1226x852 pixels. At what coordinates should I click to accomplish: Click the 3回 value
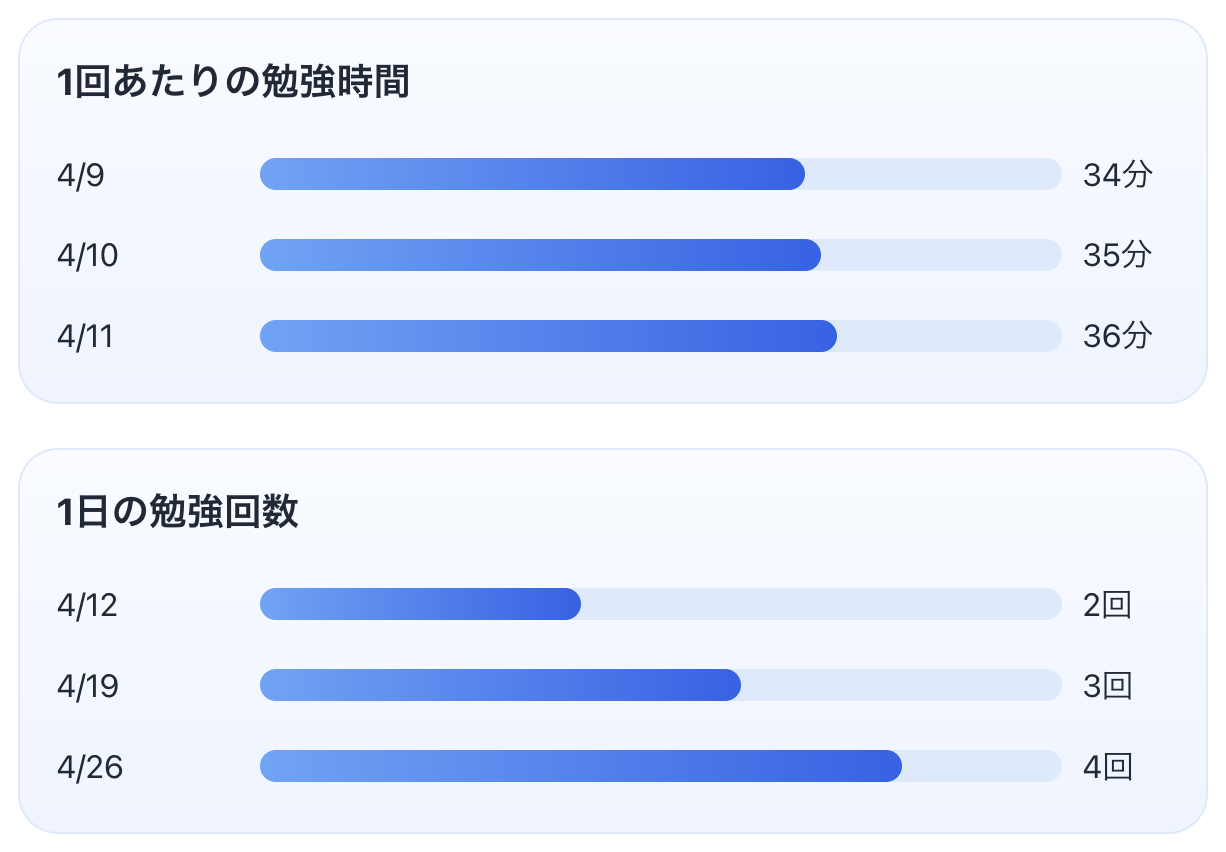point(1107,686)
